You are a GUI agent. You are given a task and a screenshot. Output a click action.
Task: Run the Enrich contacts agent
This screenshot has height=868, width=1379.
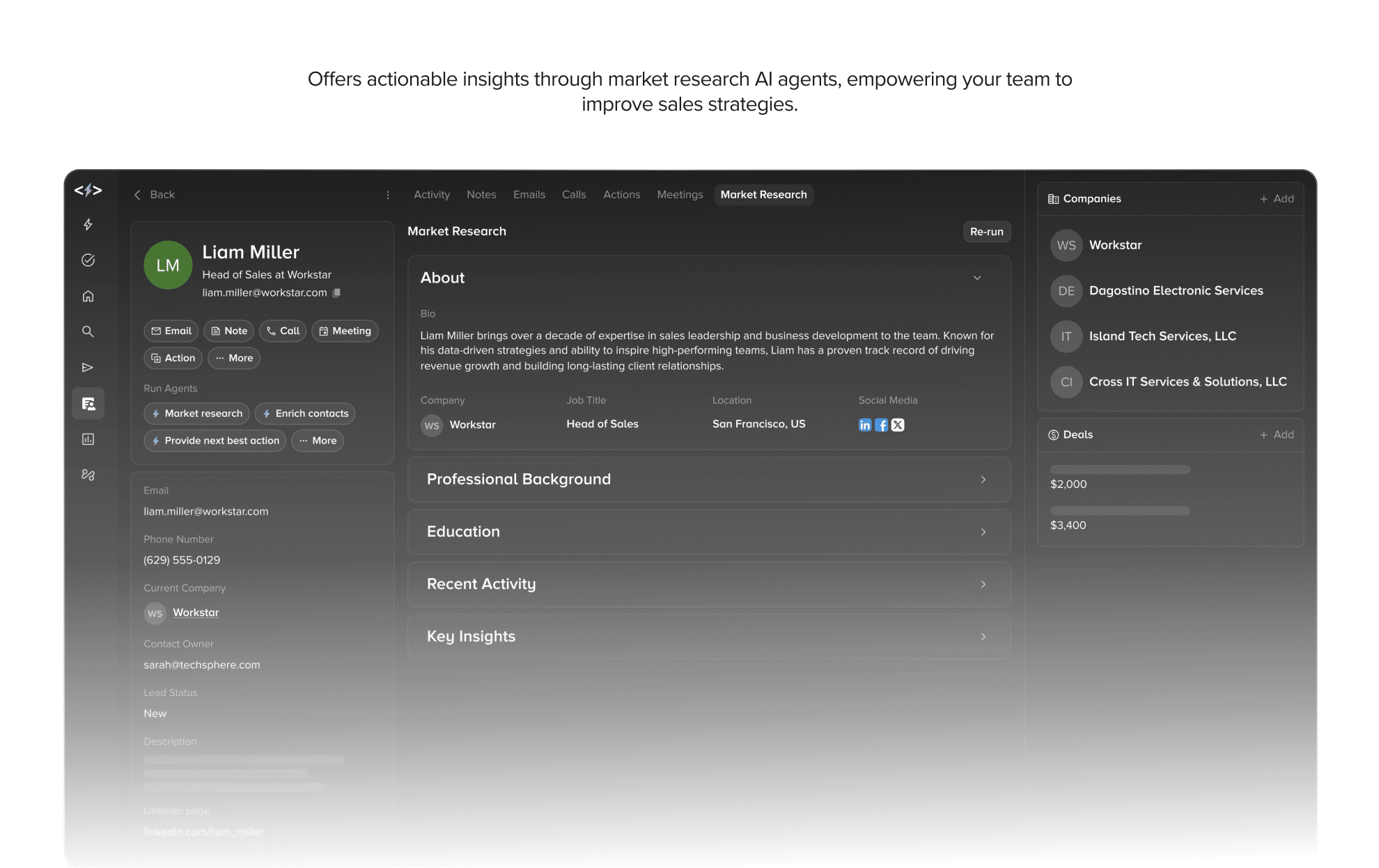[305, 413]
